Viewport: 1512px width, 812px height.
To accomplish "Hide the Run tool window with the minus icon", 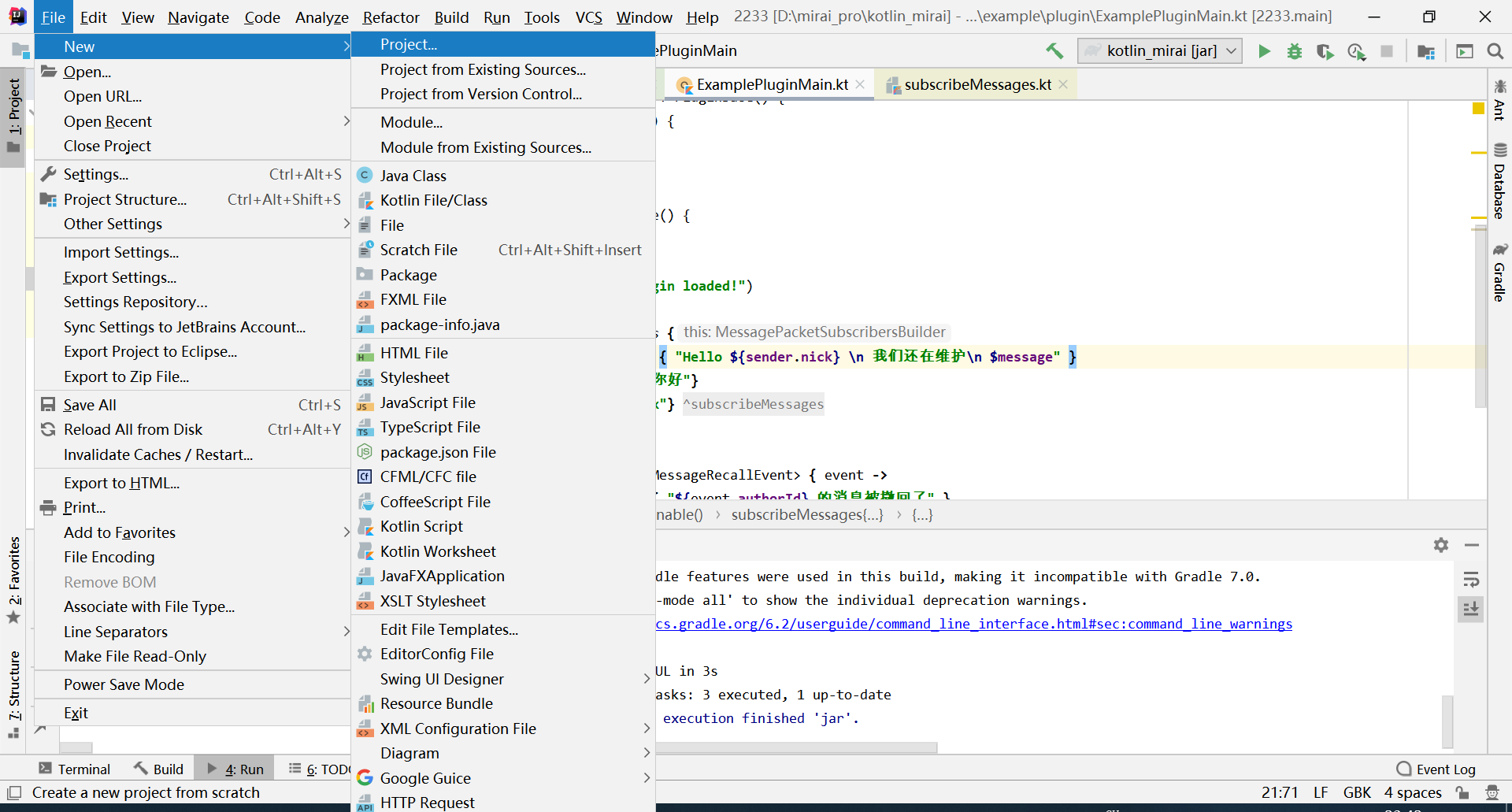I will (x=1472, y=545).
